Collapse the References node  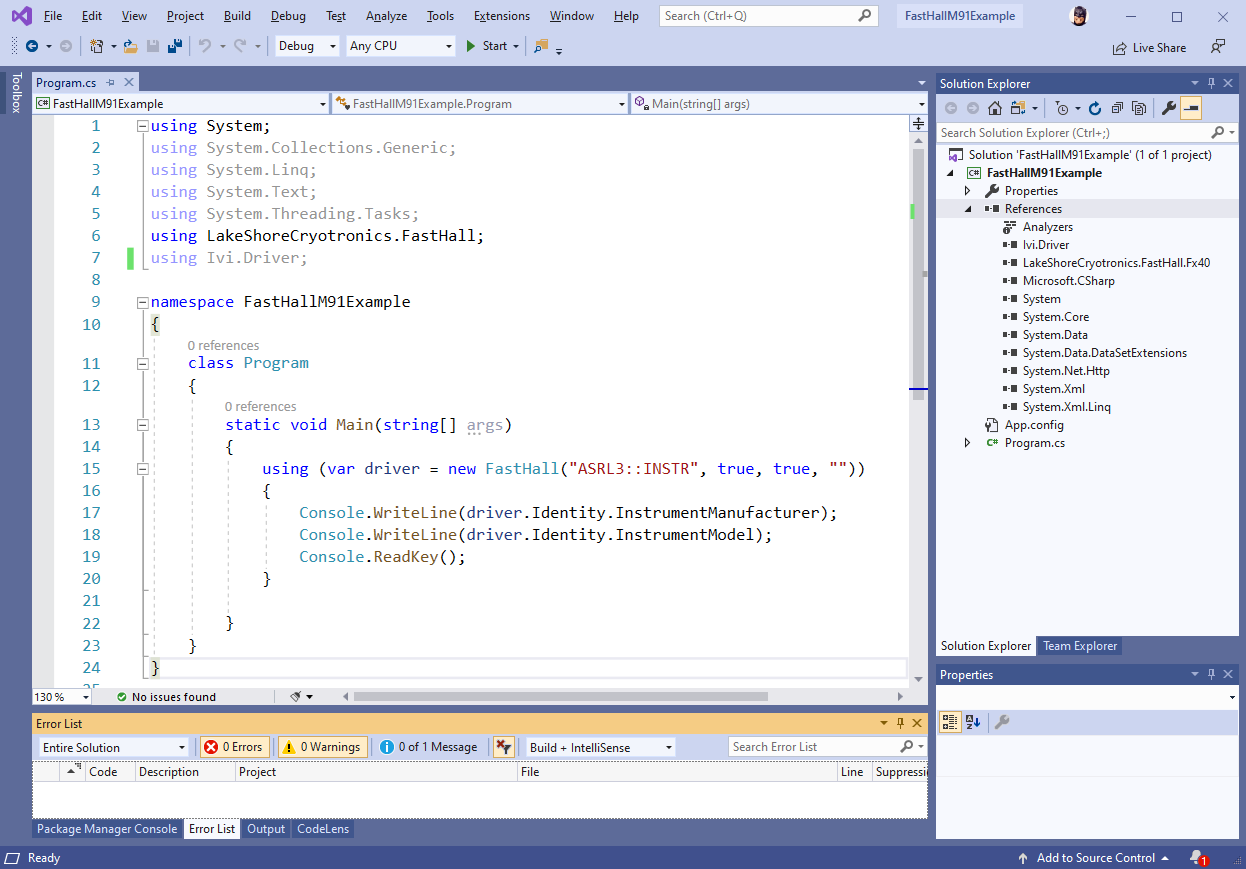pos(967,208)
